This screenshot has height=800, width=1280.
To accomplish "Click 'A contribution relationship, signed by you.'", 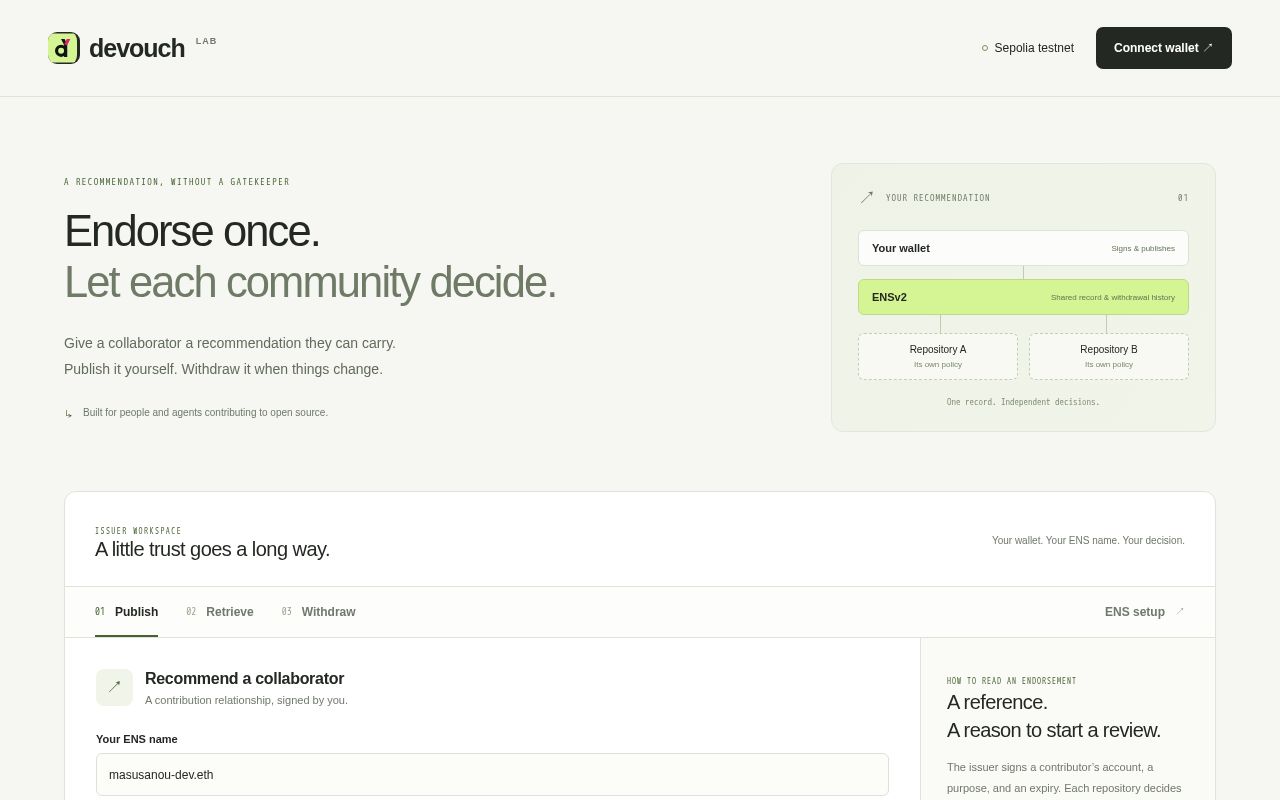I will point(246,700).
